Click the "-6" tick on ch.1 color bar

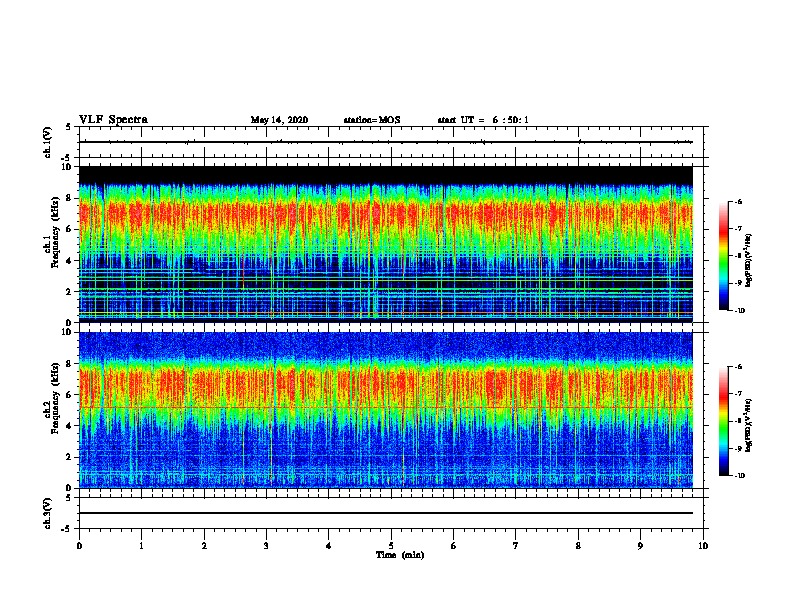pyautogui.click(x=738, y=202)
